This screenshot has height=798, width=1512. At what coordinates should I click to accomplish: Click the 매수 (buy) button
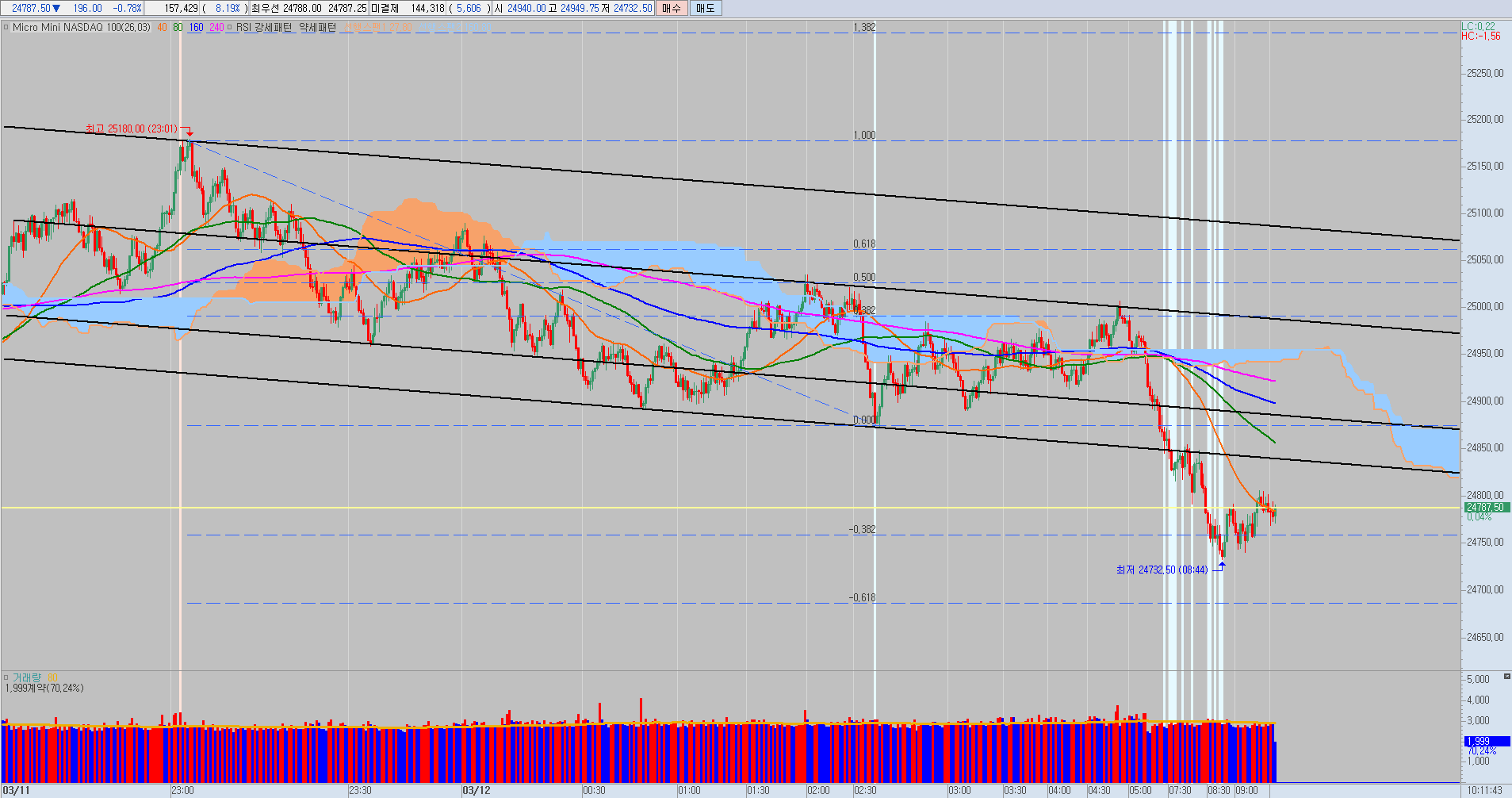[x=672, y=8]
